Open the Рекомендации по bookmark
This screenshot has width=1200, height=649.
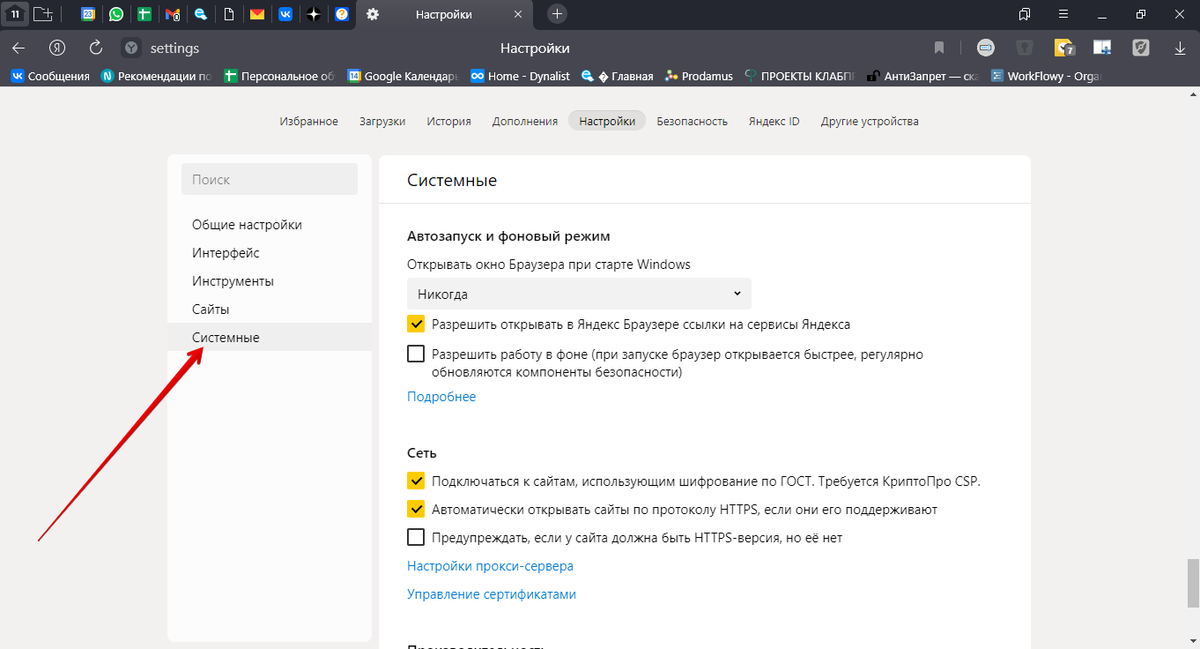coord(157,76)
